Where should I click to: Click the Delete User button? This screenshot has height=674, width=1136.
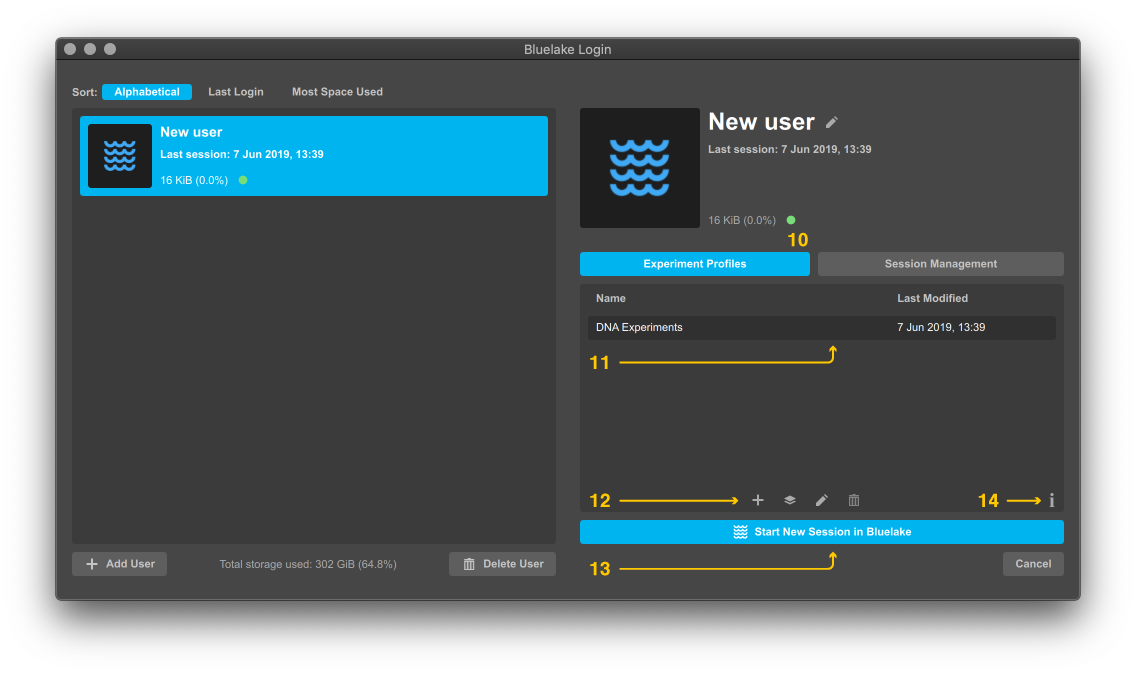click(502, 564)
